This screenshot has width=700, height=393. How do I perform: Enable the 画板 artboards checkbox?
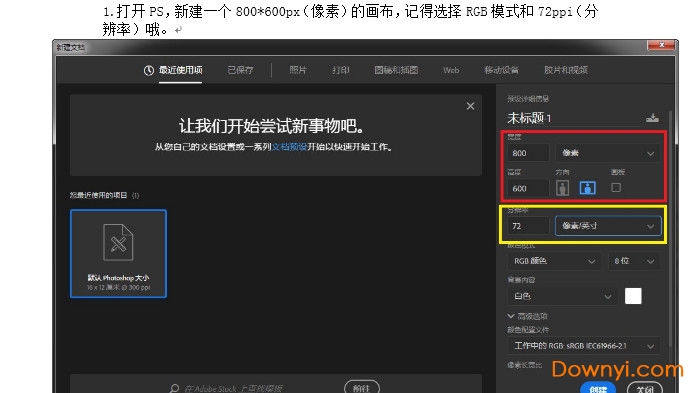point(616,188)
